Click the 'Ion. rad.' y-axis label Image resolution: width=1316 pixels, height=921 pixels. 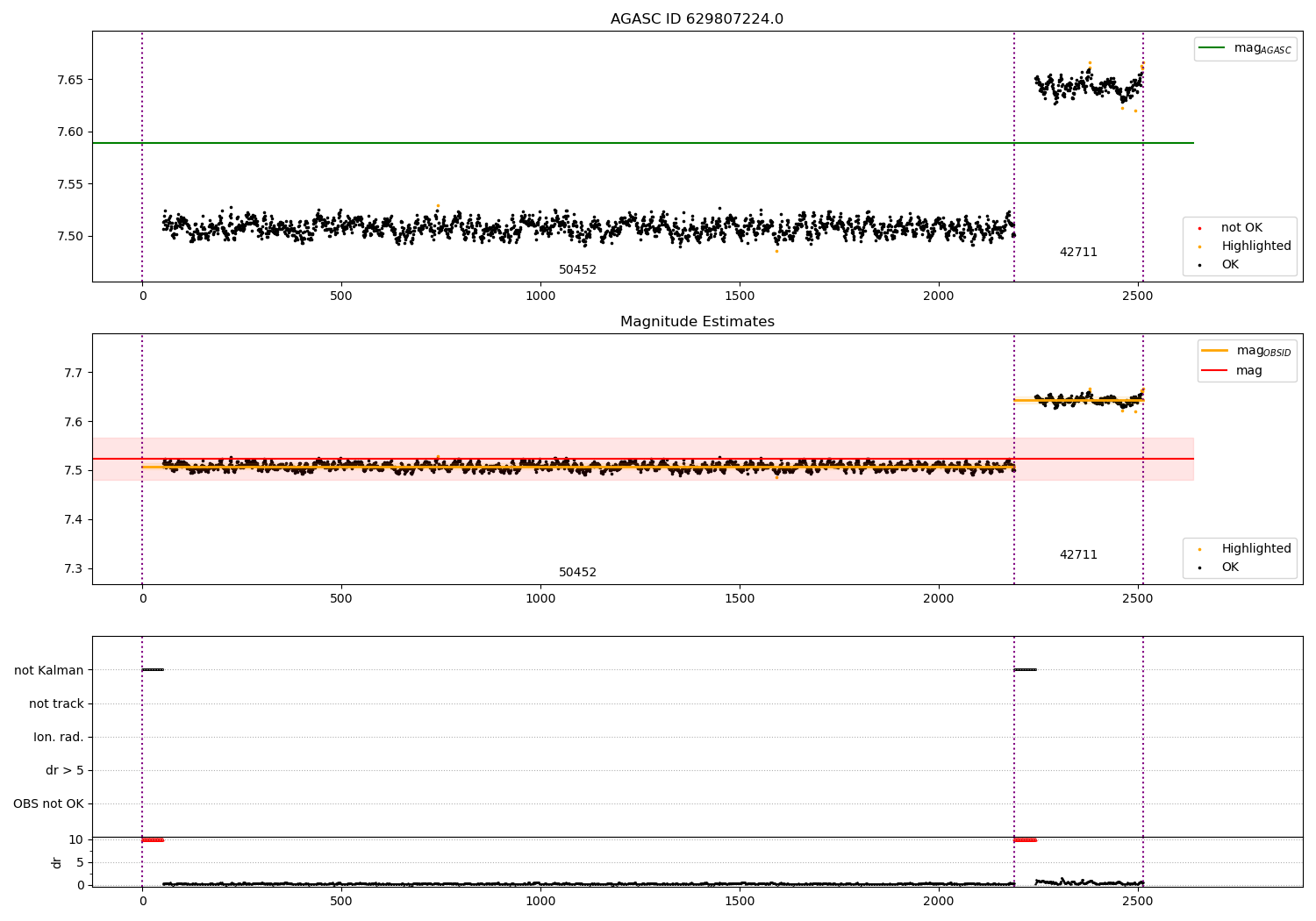(59, 737)
